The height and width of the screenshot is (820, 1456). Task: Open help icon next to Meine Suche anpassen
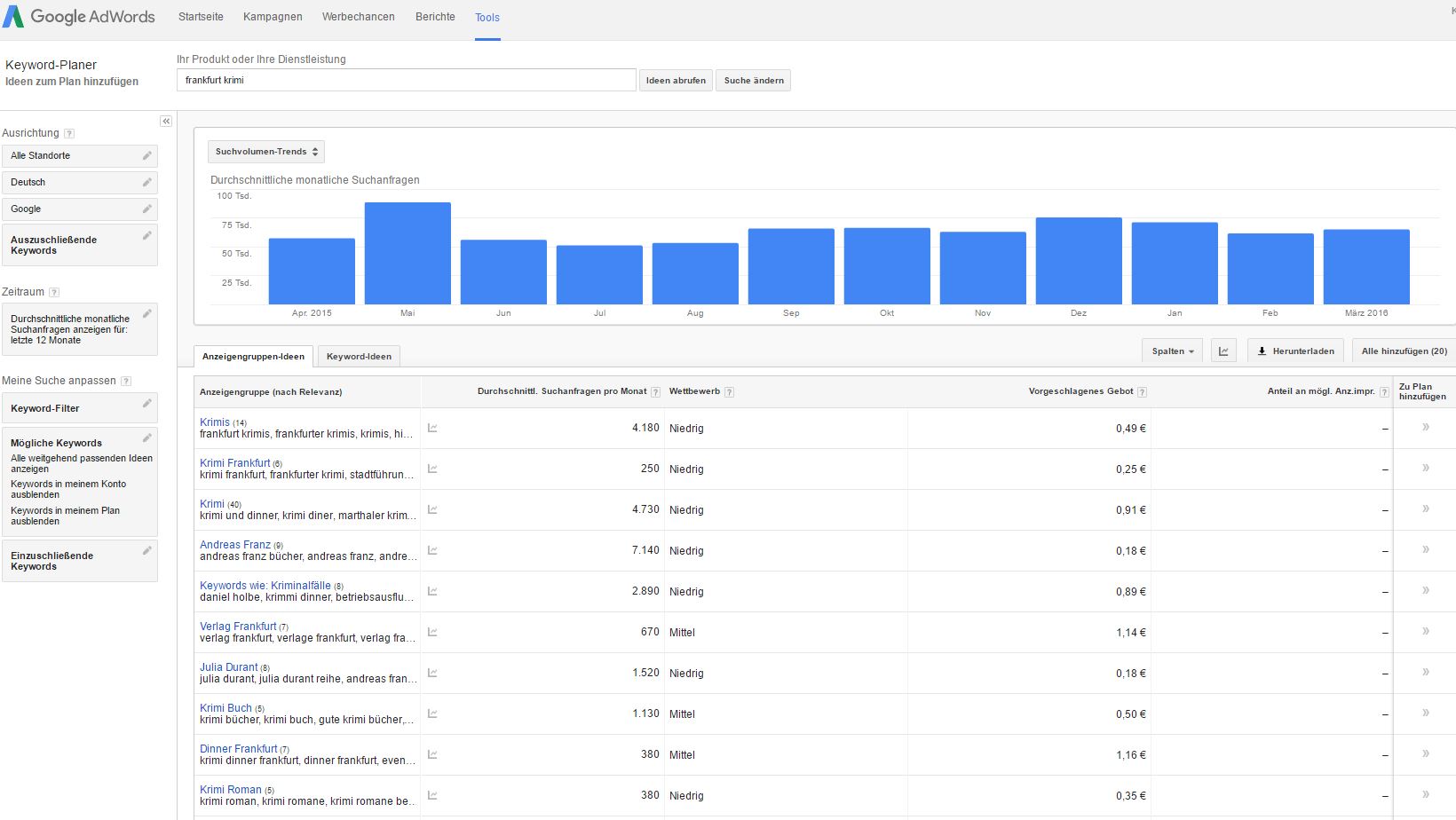pyautogui.click(x=126, y=381)
